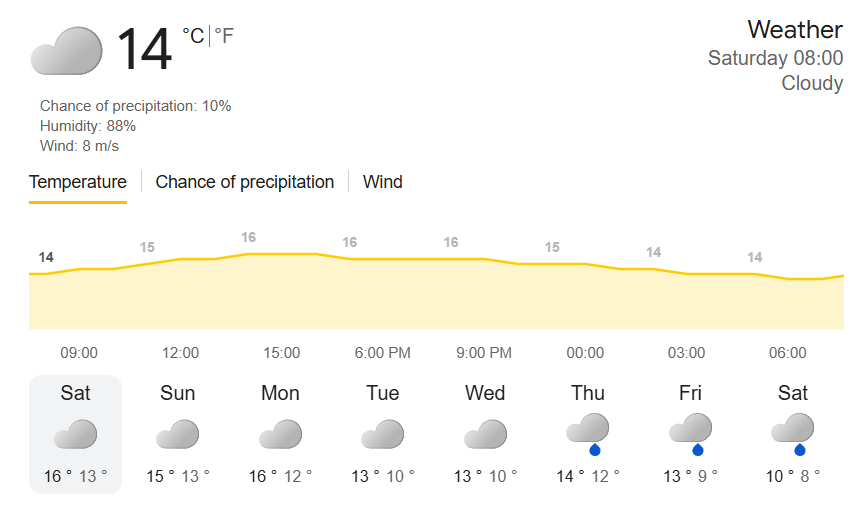The width and height of the screenshot is (859, 508).
Task: Select Thursday's rain cloud icon
Action: tap(587, 435)
